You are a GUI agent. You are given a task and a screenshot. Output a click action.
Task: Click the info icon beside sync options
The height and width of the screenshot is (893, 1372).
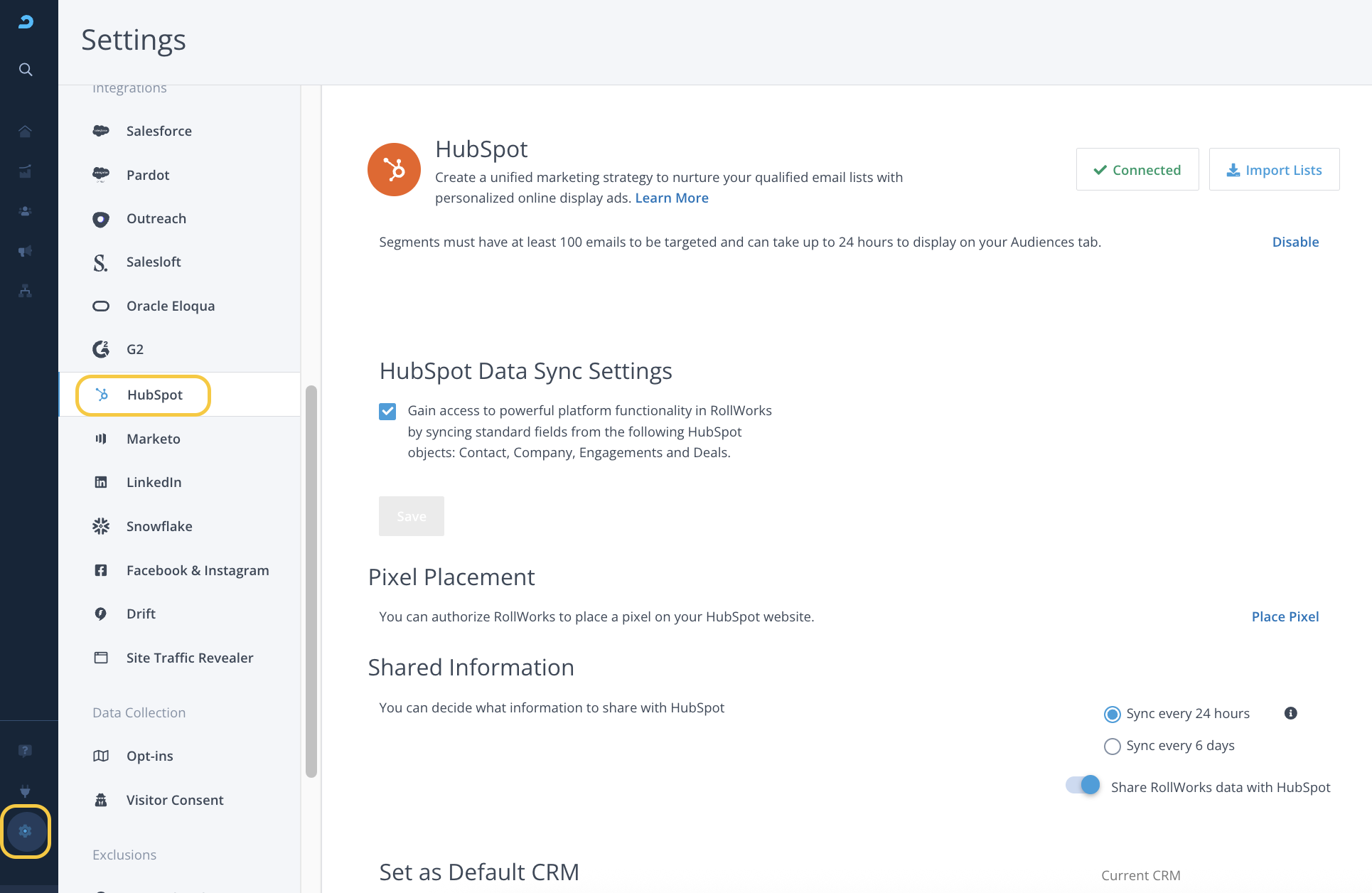pyautogui.click(x=1291, y=713)
